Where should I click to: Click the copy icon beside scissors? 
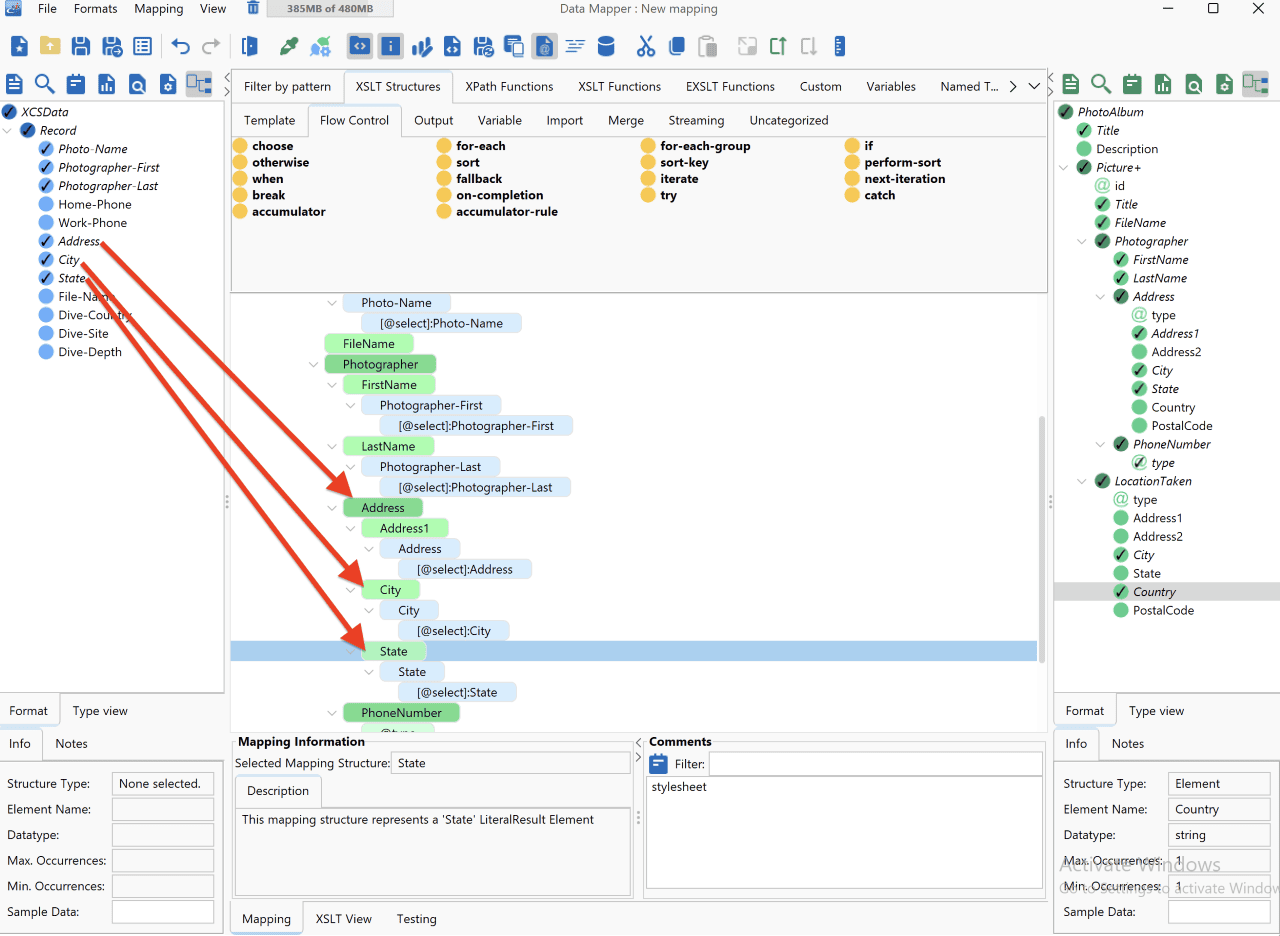click(x=676, y=46)
